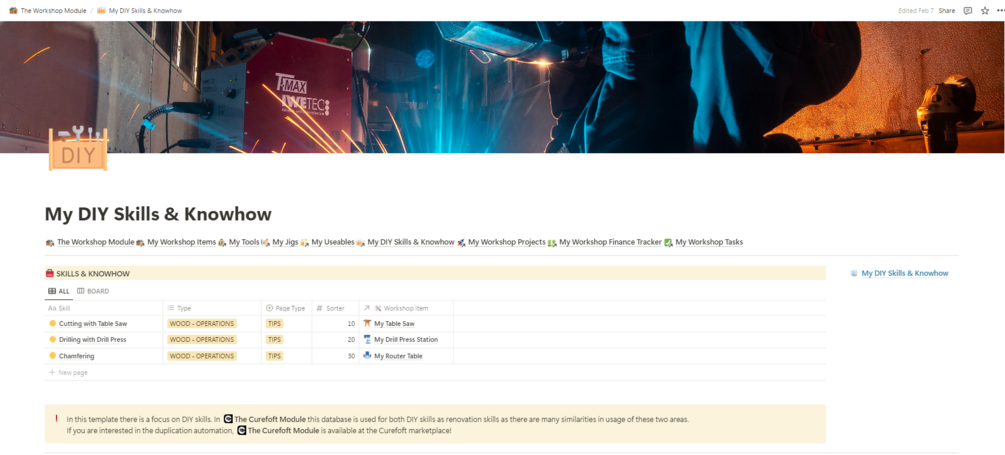Viewport: 1005px width, 455px height.
Task: Click WOOD - OPERATIONS tag in Table Saw row
Action: pyautogui.click(x=202, y=324)
